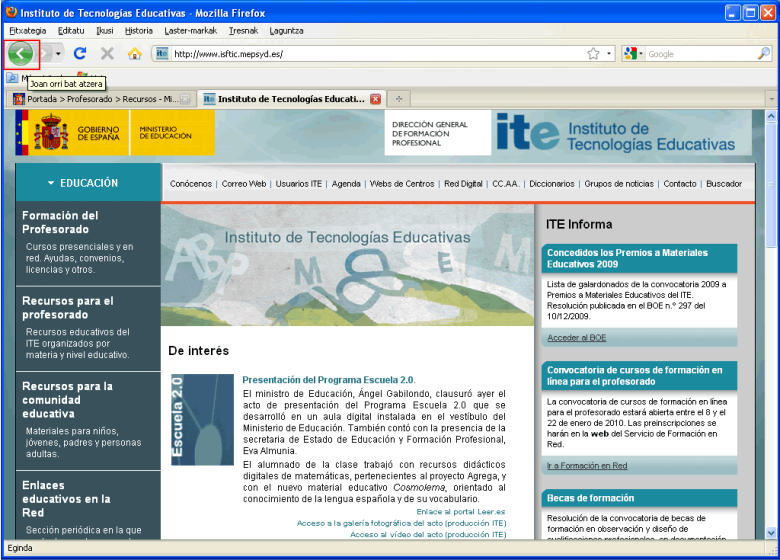Click the first bookmarks toolbar icon
780x560 pixels.
(x=12, y=78)
